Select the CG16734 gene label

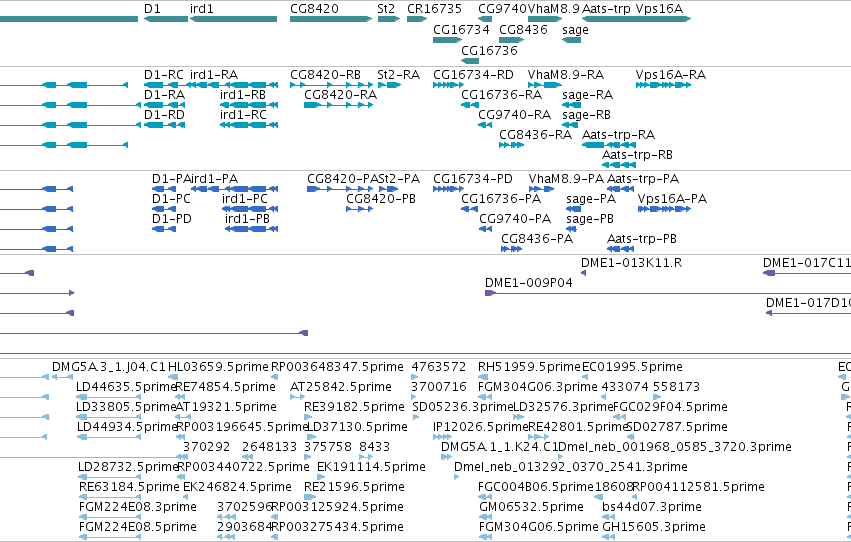[461, 29]
